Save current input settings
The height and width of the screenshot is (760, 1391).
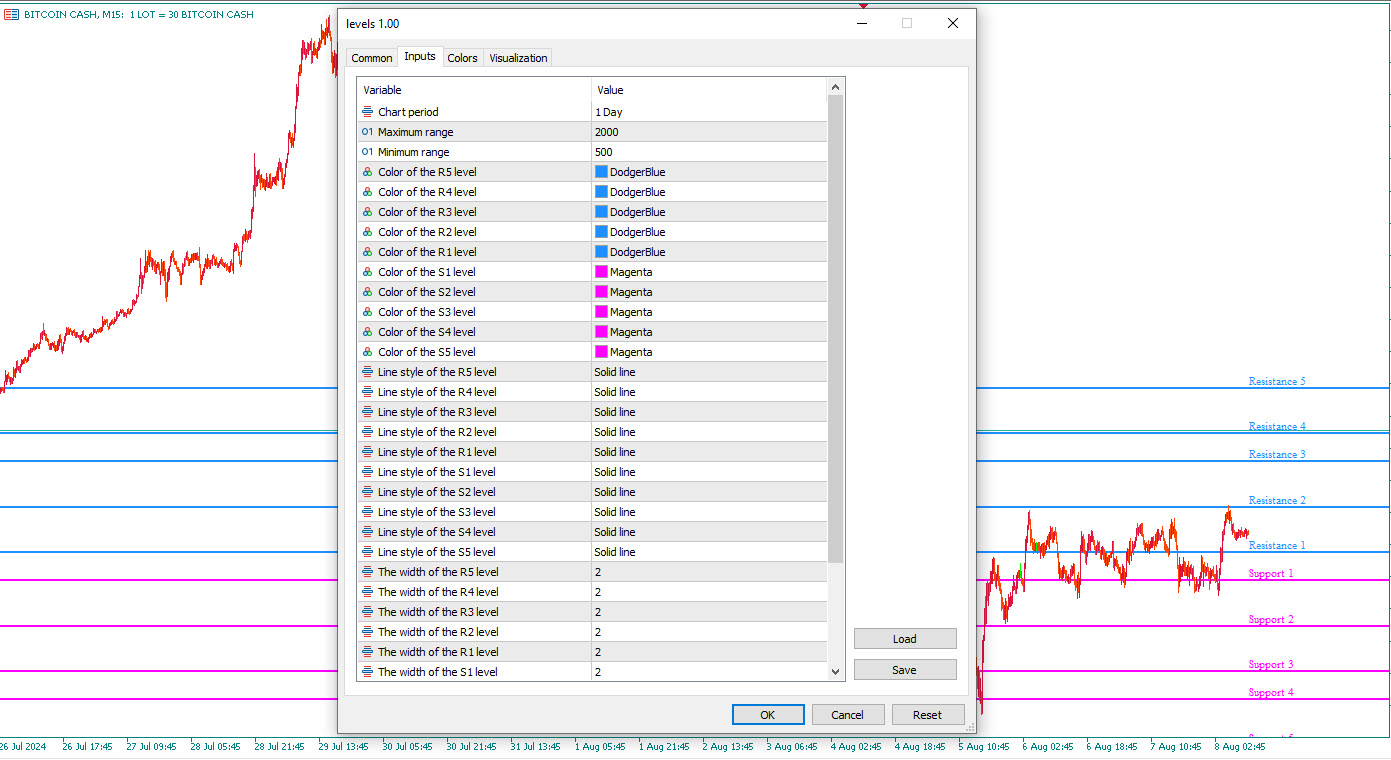(x=905, y=670)
